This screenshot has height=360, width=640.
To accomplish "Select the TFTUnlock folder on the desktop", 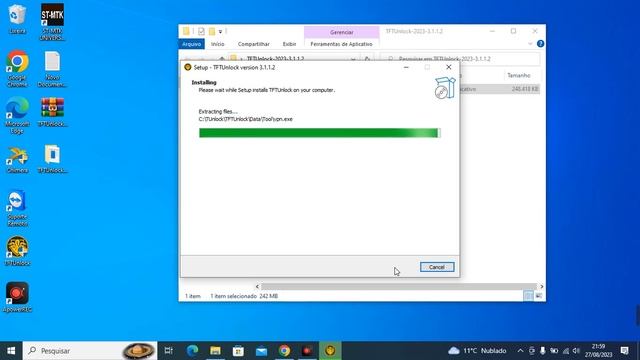I will (52, 159).
